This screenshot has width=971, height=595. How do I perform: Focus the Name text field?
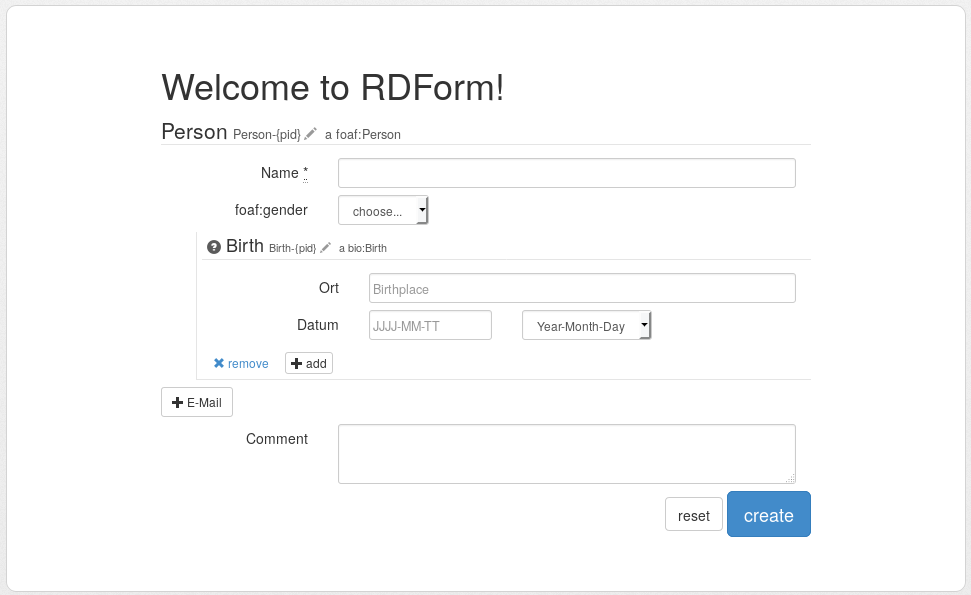pos(567,173)
